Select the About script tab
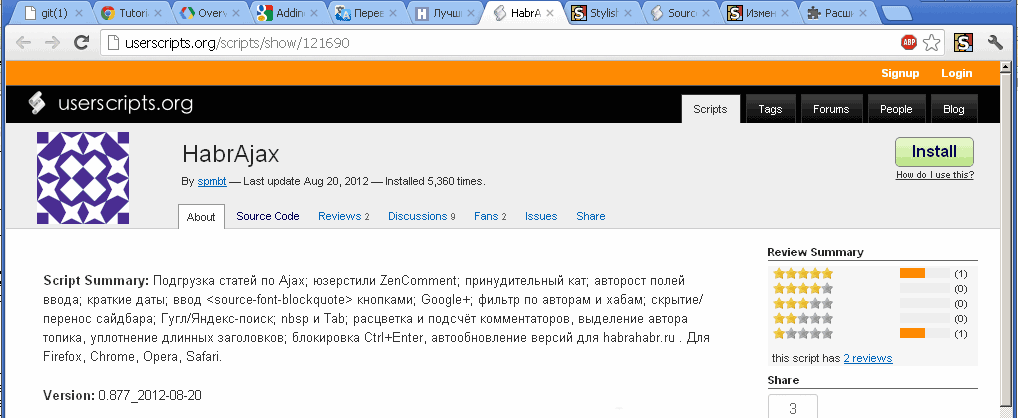This screenshot has width=1018, height=418. tap(201, 217)
